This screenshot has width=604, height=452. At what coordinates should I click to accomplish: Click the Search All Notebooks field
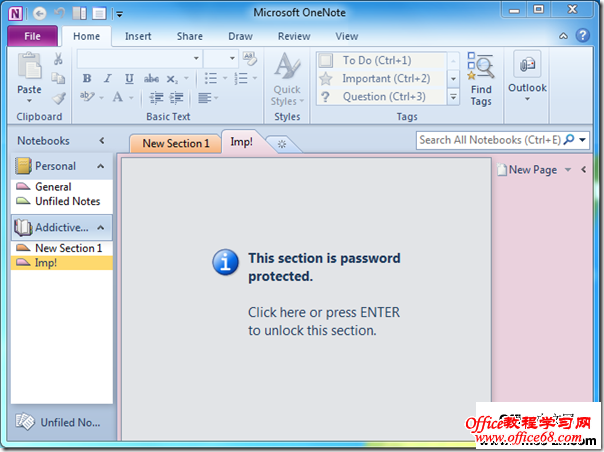point(489,140)
